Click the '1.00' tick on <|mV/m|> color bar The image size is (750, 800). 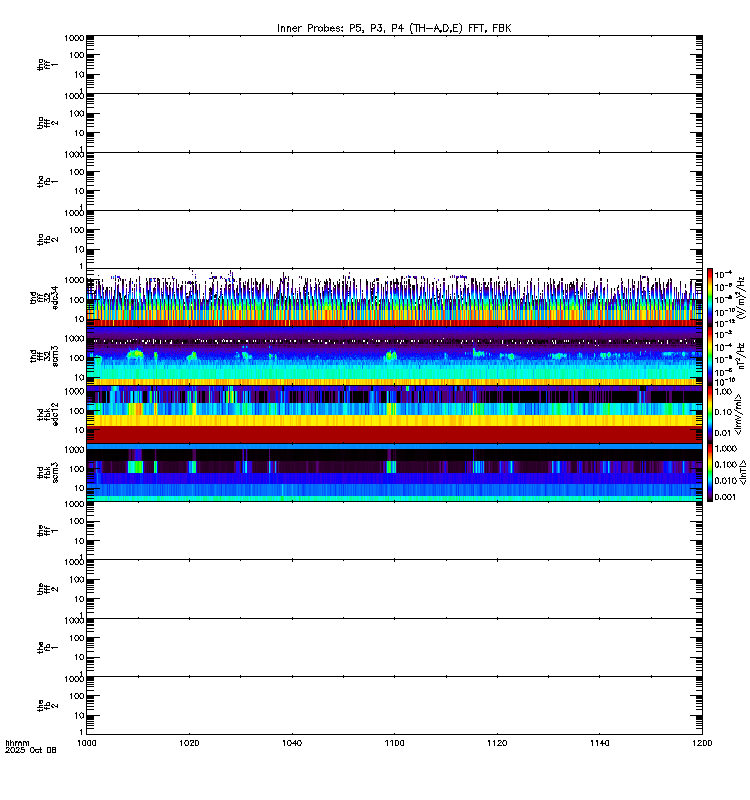click(x=723, y=391)
